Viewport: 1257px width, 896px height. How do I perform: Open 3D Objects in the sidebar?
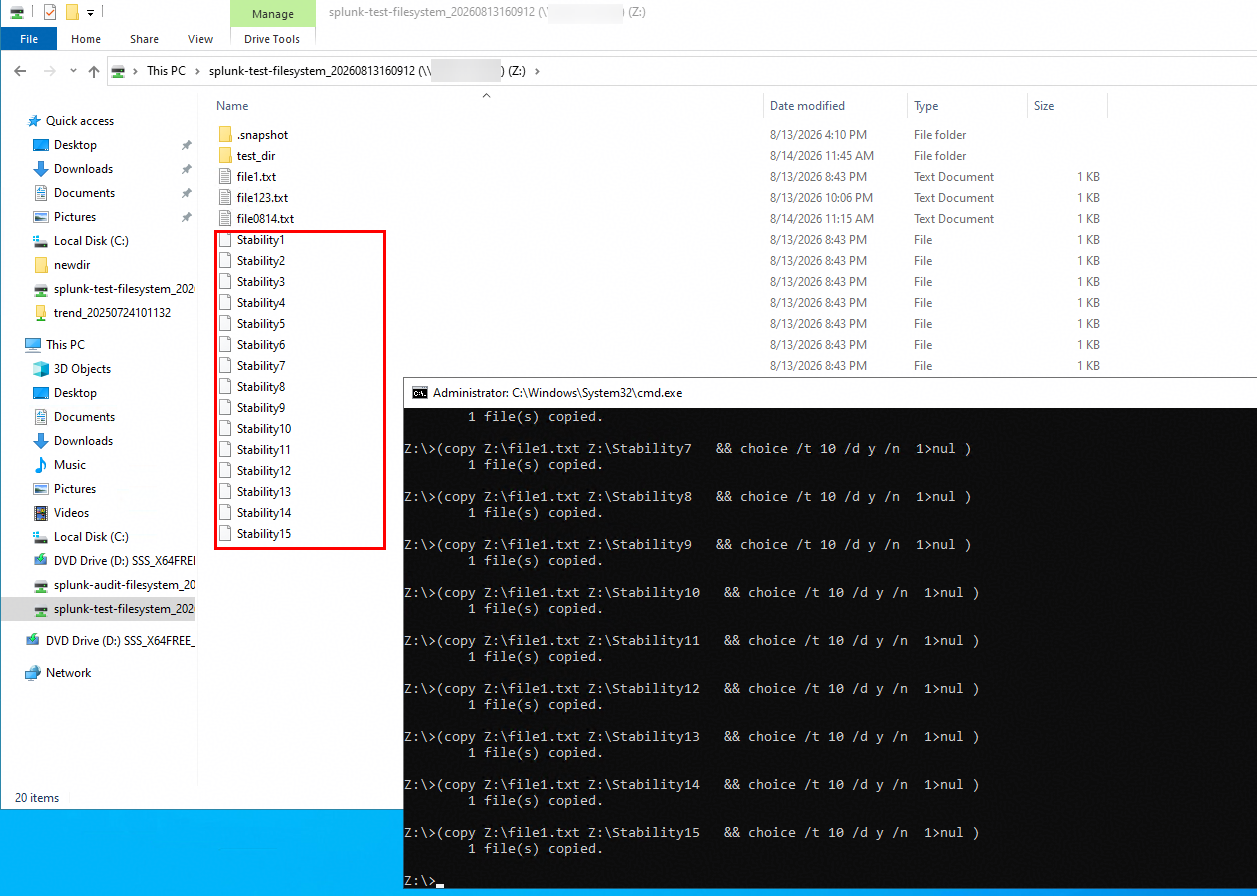[82, 369]
